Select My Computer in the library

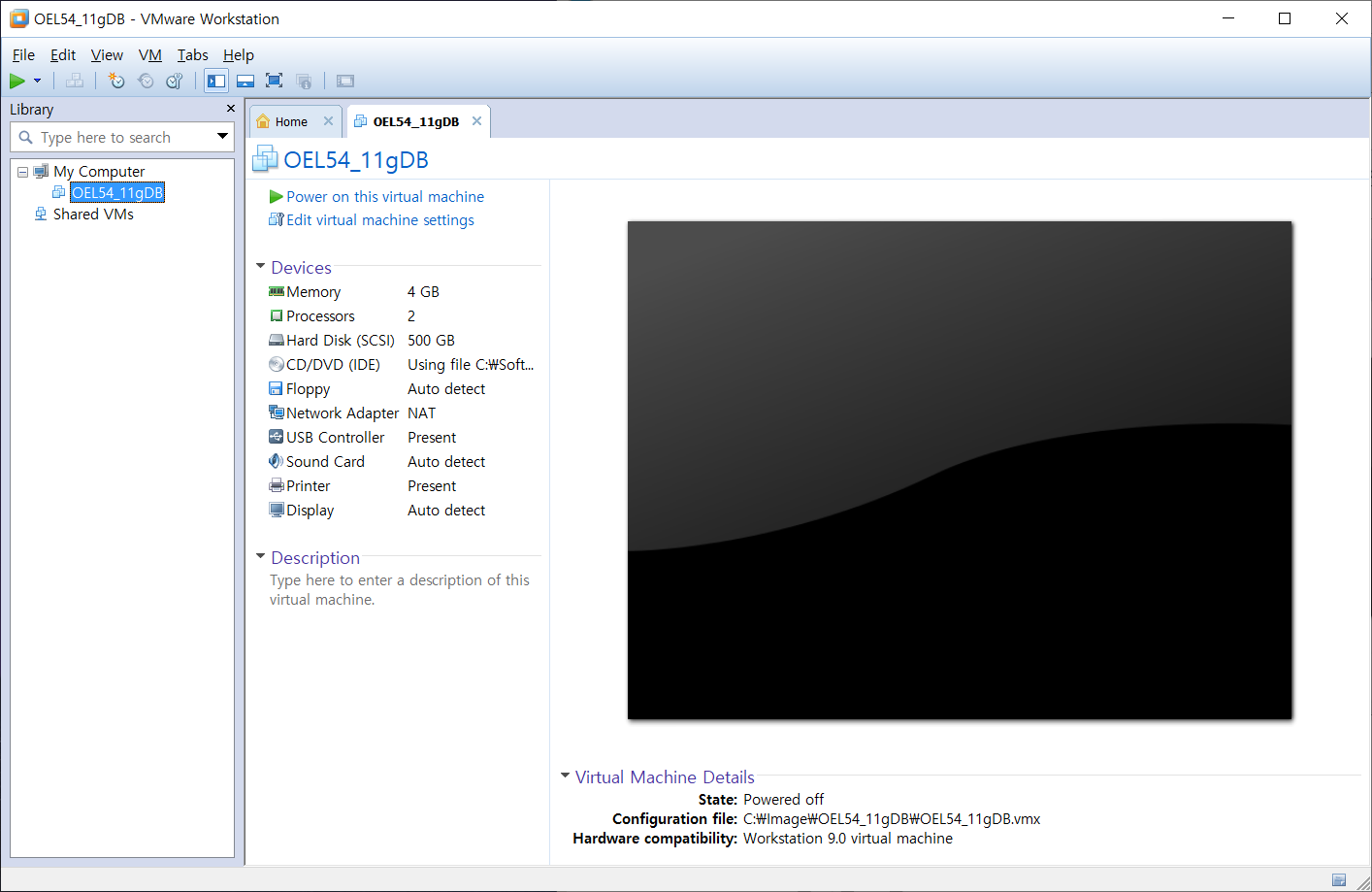tap(99, 172)
